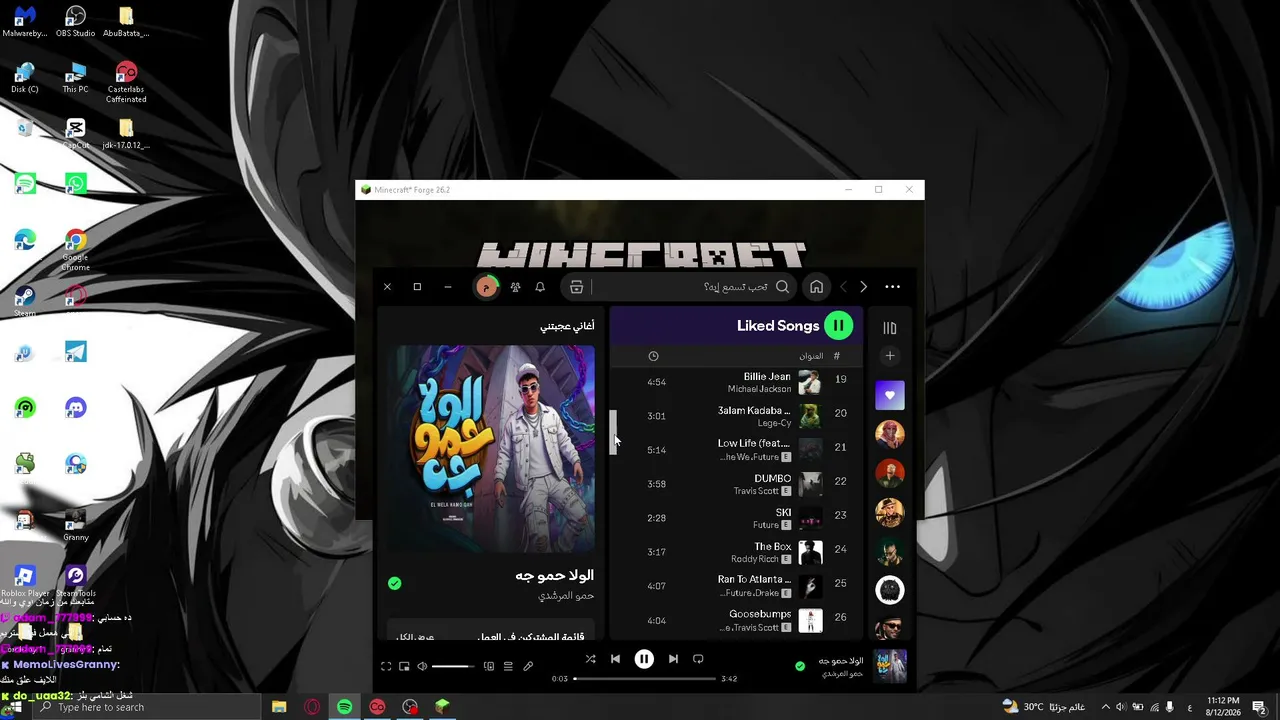The width and height of the screenshot is (1280, 720).
Task: Click the Billie Jean album art thumbnail
Action: [x=810, y=382]
